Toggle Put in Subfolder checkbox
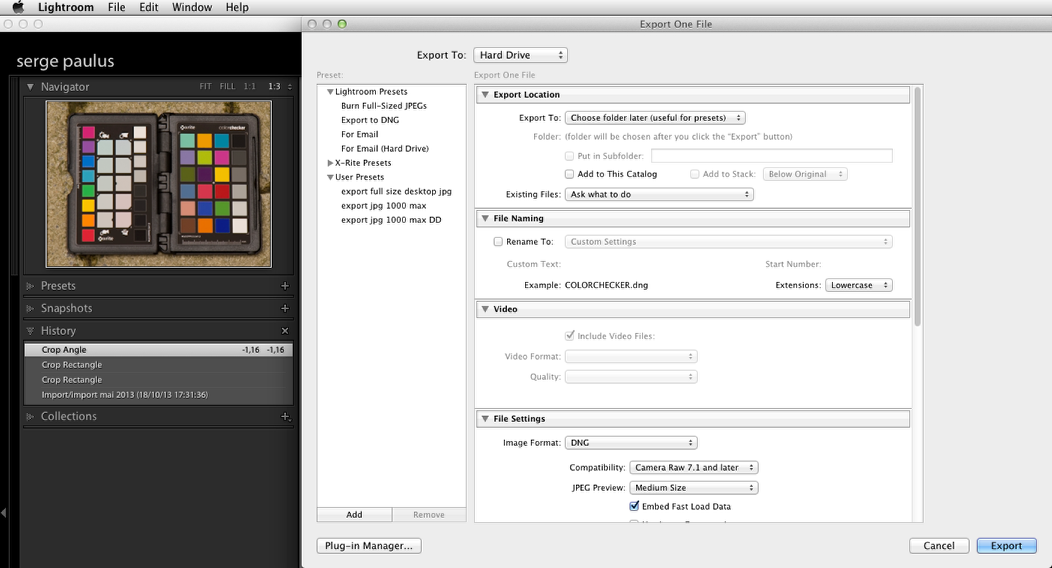 569,156
